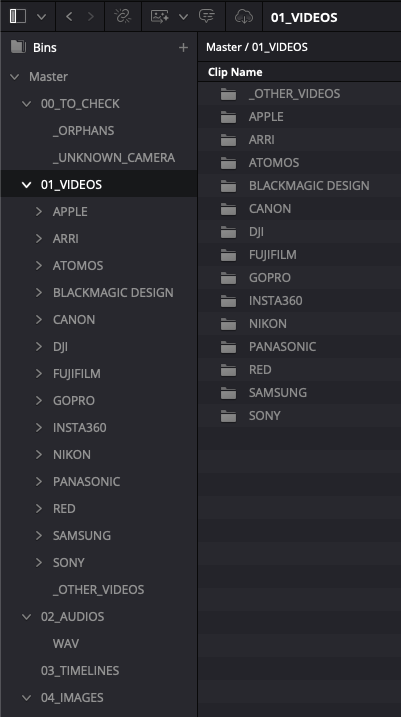The width and height of the screenshot is (401, 717).
Task: Select the WAV bin
Action: click(66, 644)
